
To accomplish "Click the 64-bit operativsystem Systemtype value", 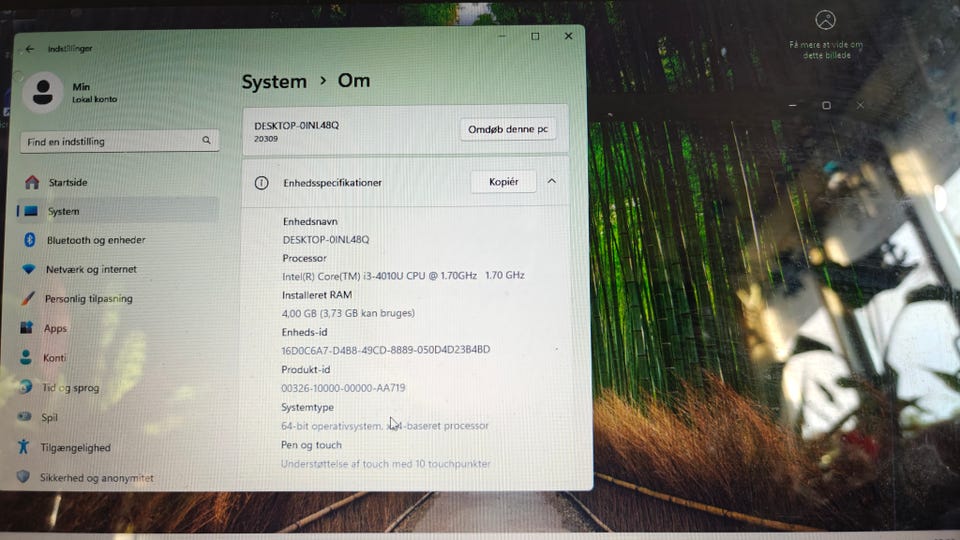I will tap(384, 426).
